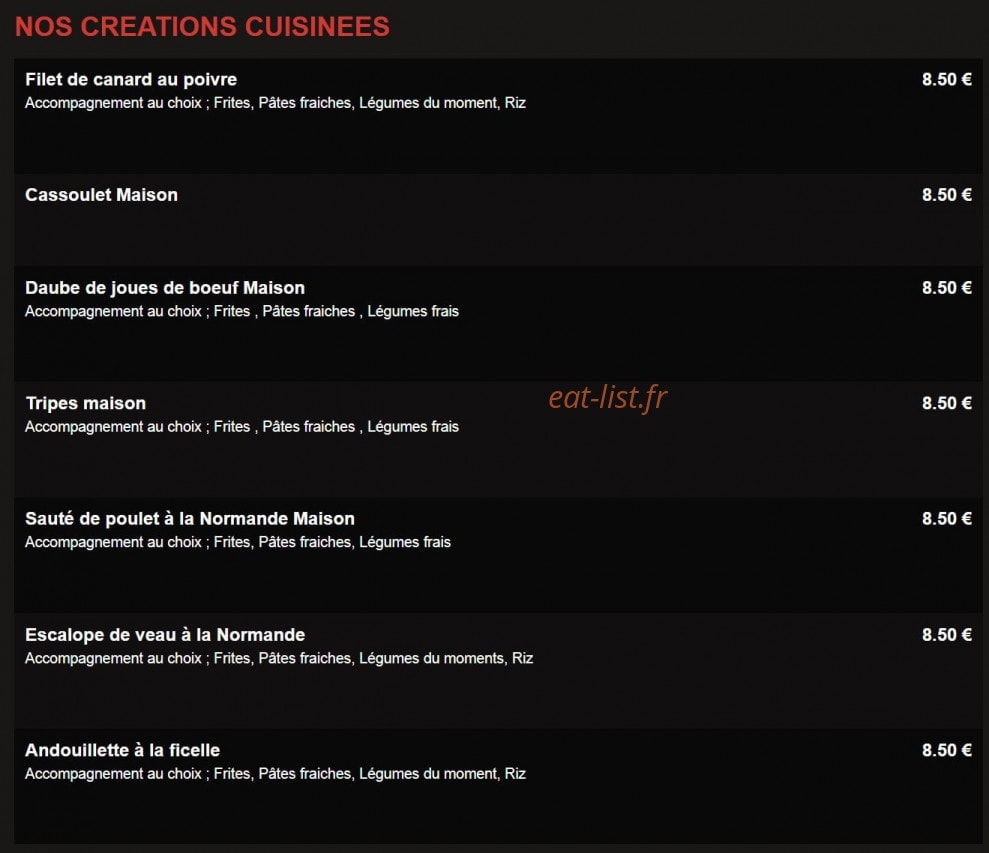Click the Tripes maison accompaniment text

click(x=242, y=427)
